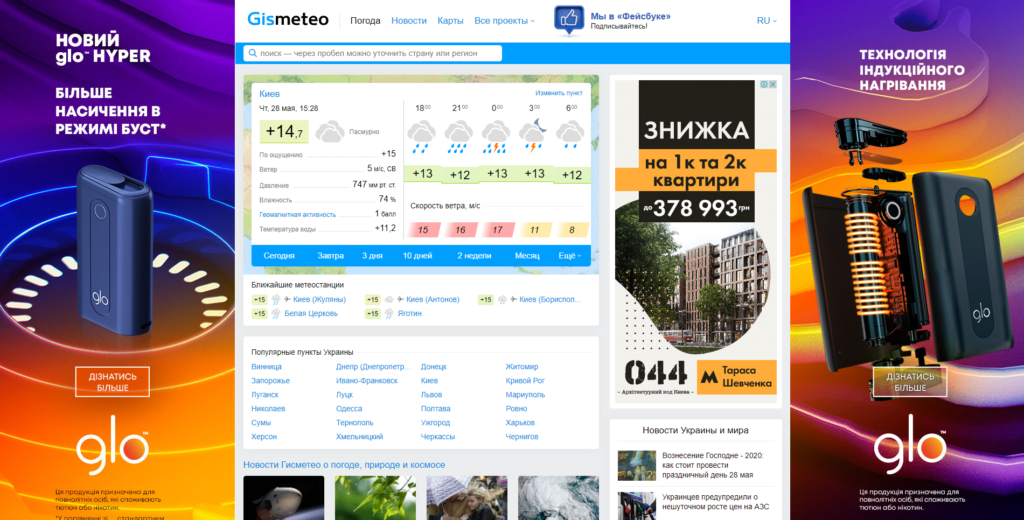Open Киев (Жуляны) weather station
Image resolution: width=1024 pixels, height=520 pixels.
click(x=319, y=299)
